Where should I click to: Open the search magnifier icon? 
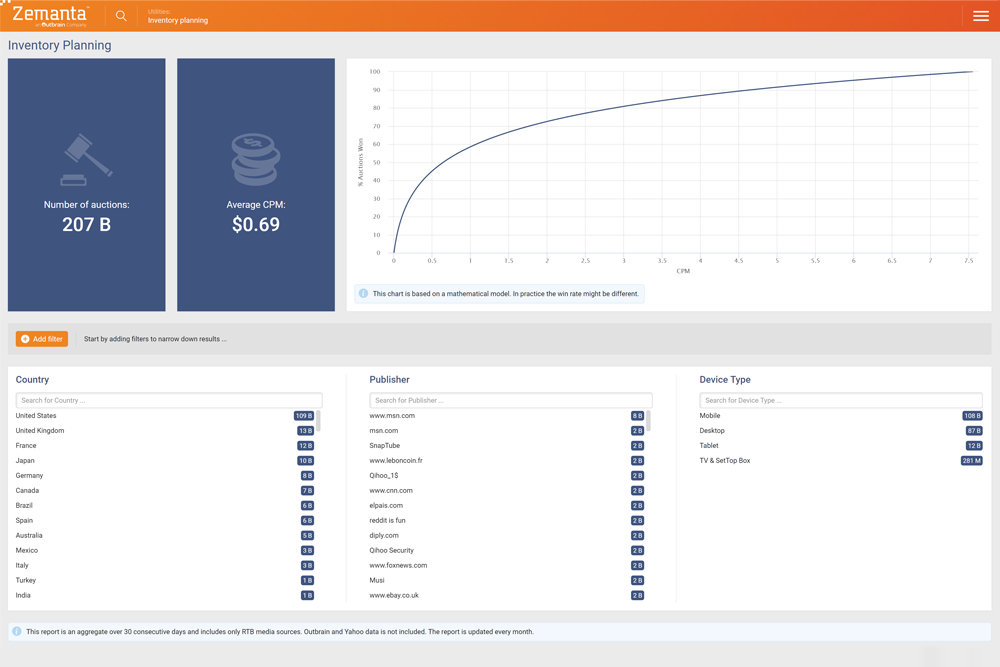tap(121, 15)
